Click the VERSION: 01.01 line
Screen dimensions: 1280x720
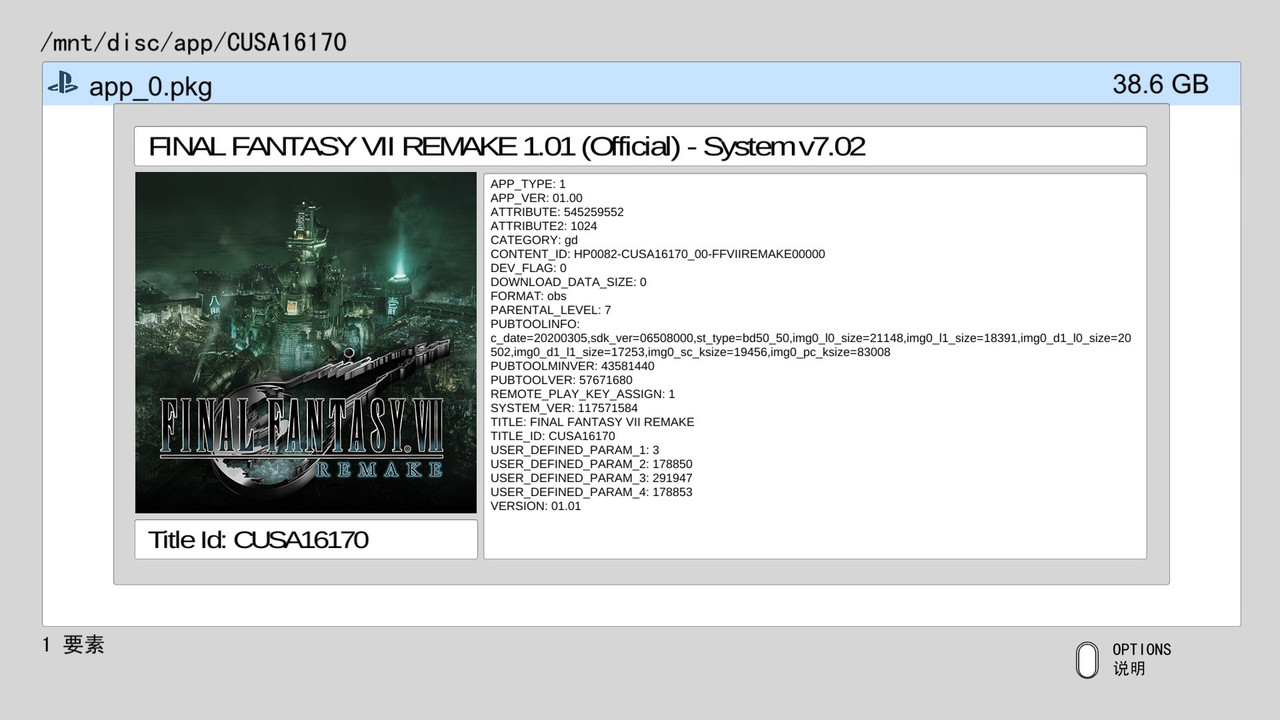point(535,506)
